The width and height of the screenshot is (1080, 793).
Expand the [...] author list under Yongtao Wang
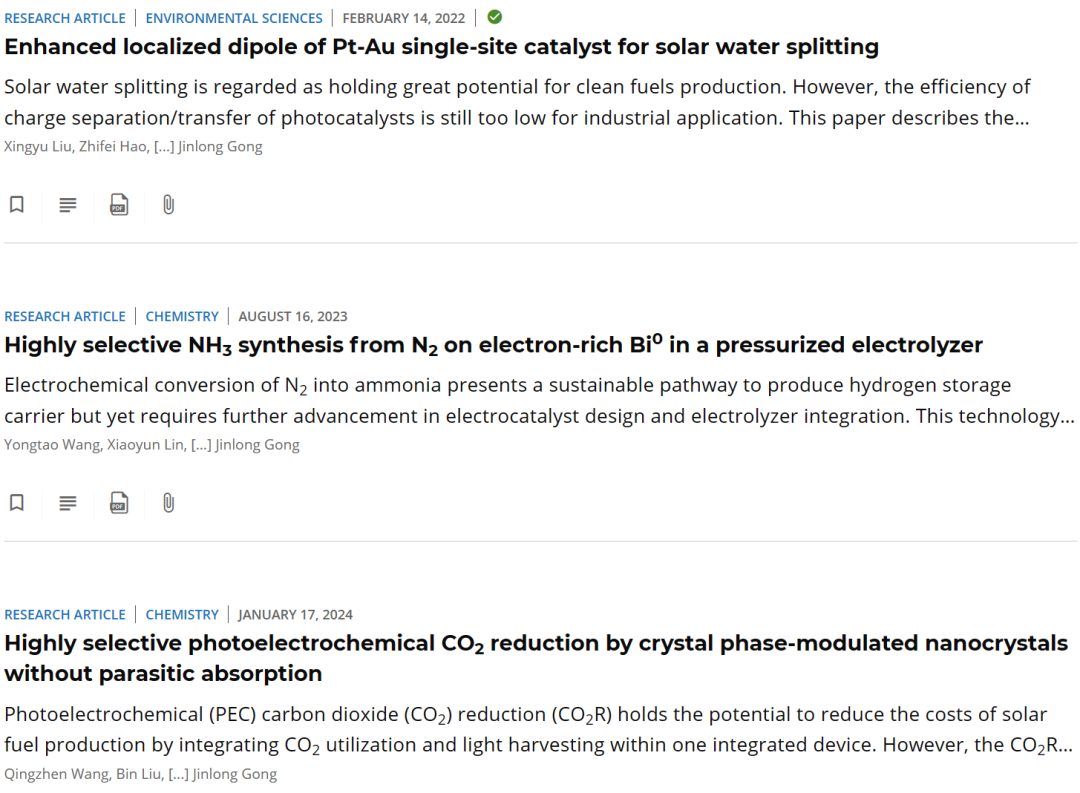coord(201,445)
